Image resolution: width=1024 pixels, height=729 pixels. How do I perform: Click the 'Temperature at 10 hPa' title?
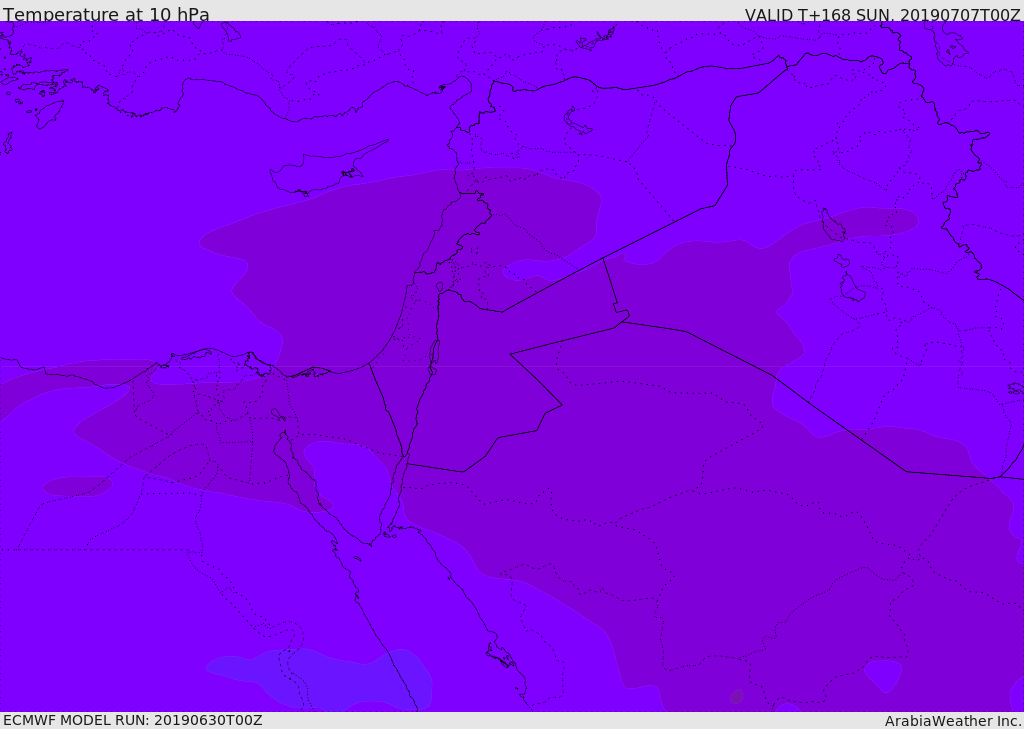click(x=106, y=14)
